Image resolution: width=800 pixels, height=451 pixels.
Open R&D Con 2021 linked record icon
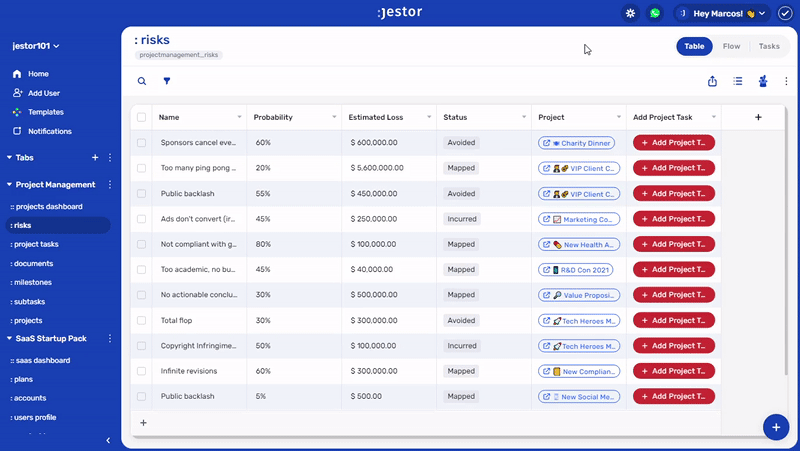[546, 270]
